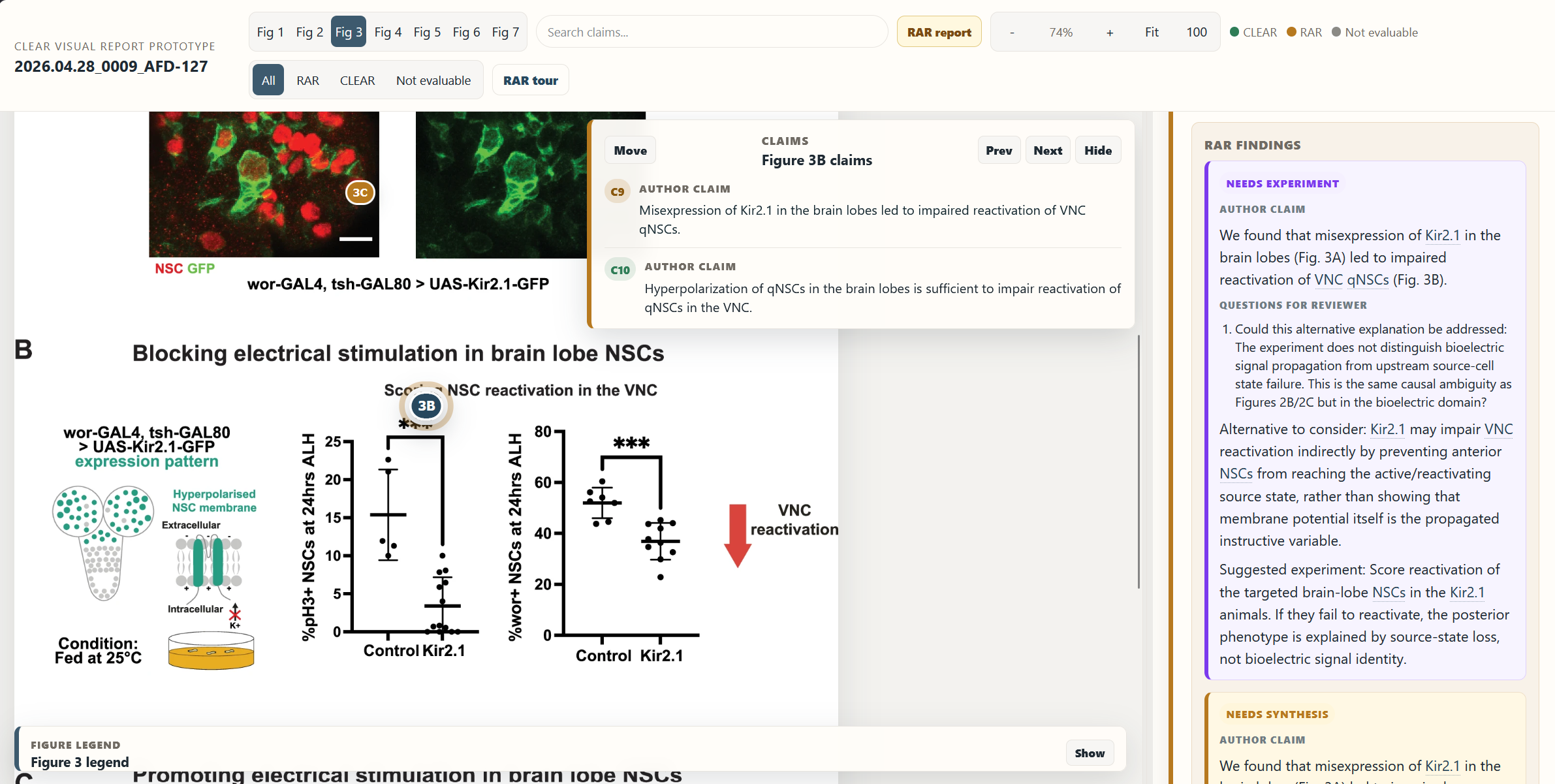Click the VNC term in the needs-experiment claim
This screenshot has height=784, width=1555.
(x=1328, y=279)
